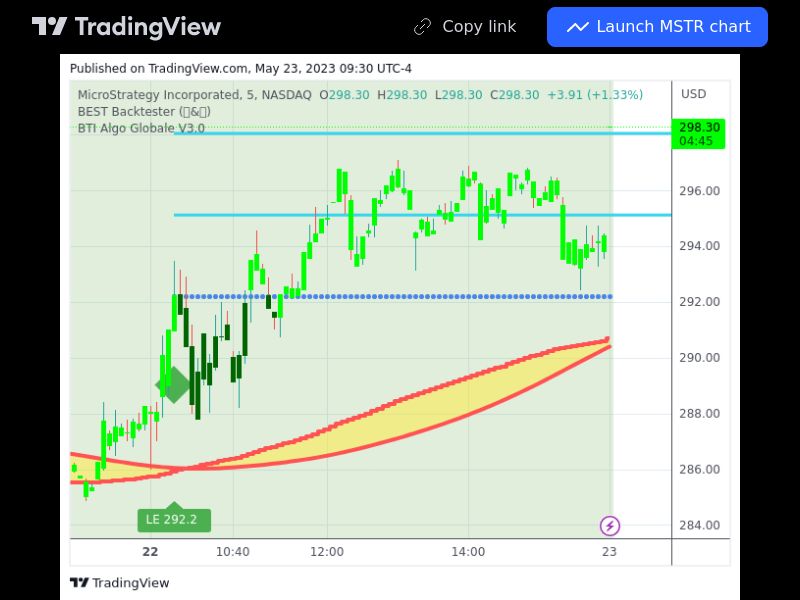Click the published date text line
Screen dimensions: 800x600
(x=241, y=69)
